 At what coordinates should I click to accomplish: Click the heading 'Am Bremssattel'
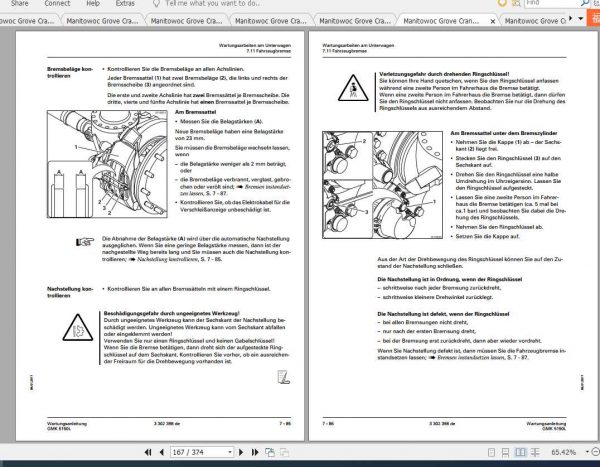(x=195, y=112)
